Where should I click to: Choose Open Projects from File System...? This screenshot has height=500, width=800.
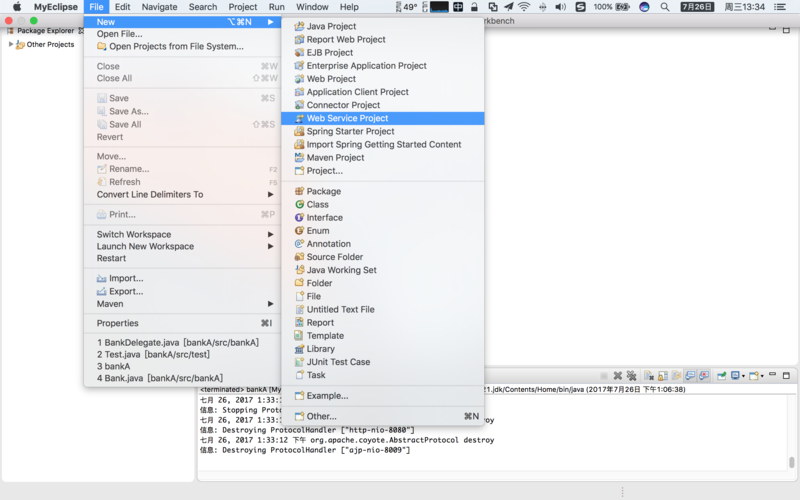[x=182, y=46]
